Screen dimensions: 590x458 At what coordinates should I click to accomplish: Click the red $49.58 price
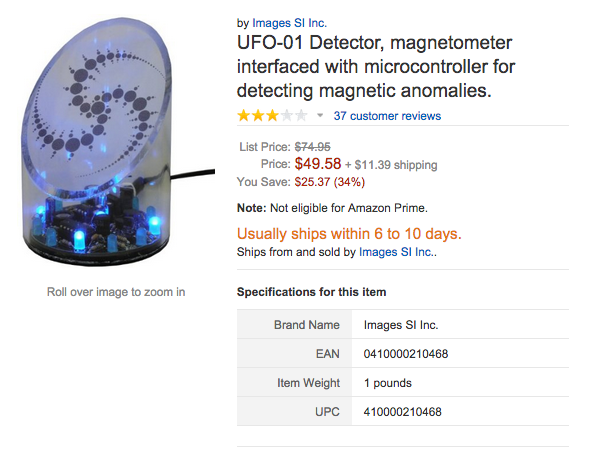click(318, 164)
